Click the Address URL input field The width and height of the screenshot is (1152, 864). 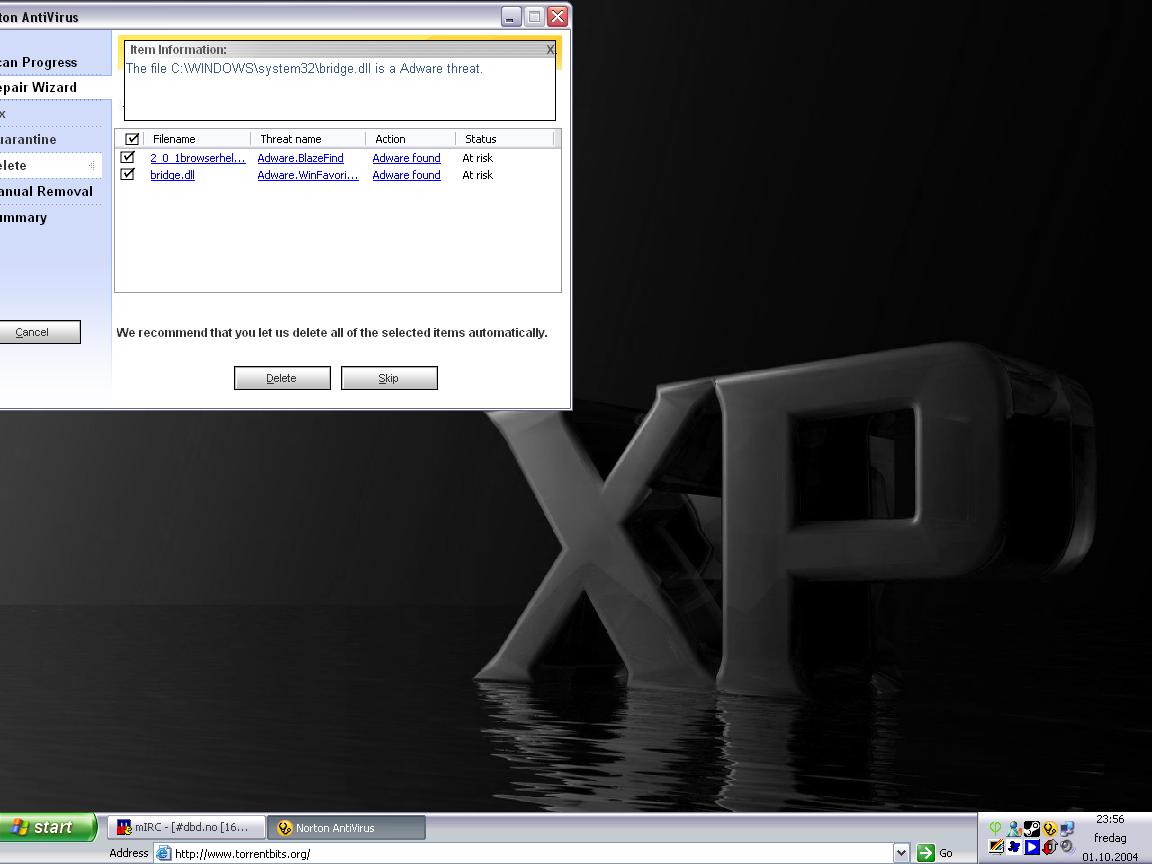(533, 853)
